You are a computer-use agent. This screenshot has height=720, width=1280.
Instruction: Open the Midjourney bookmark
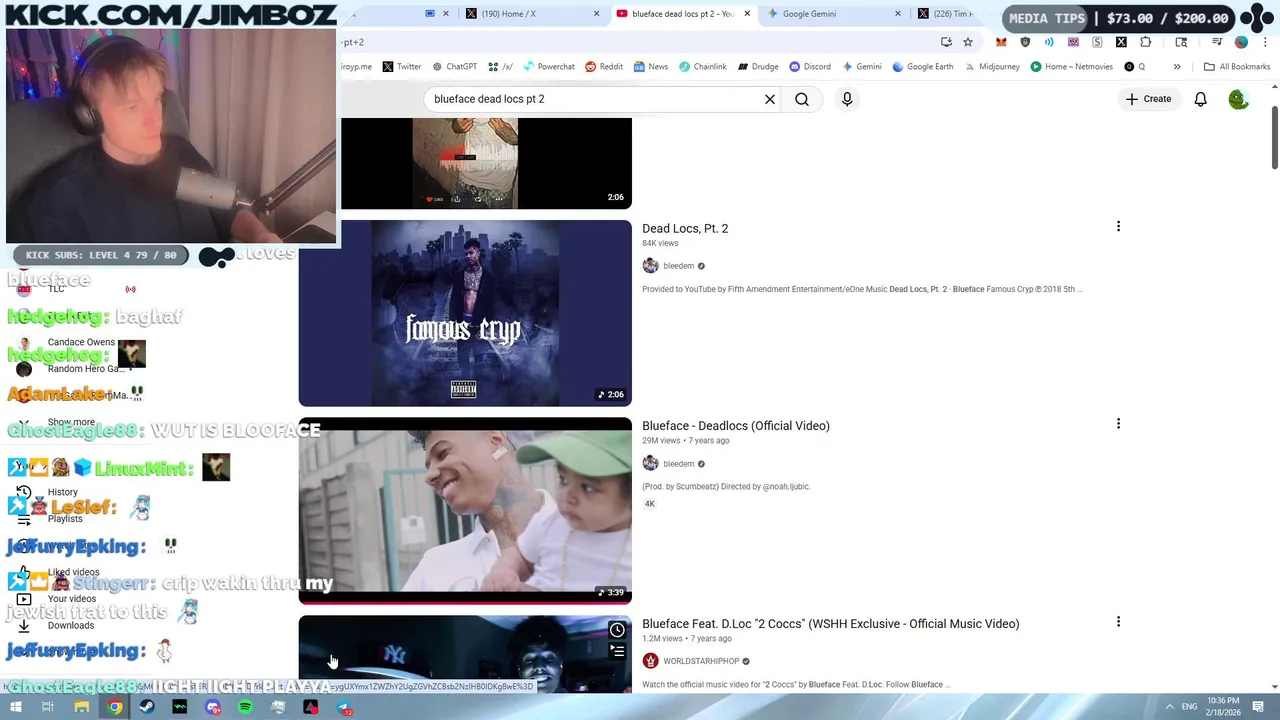tap(992, 67)
